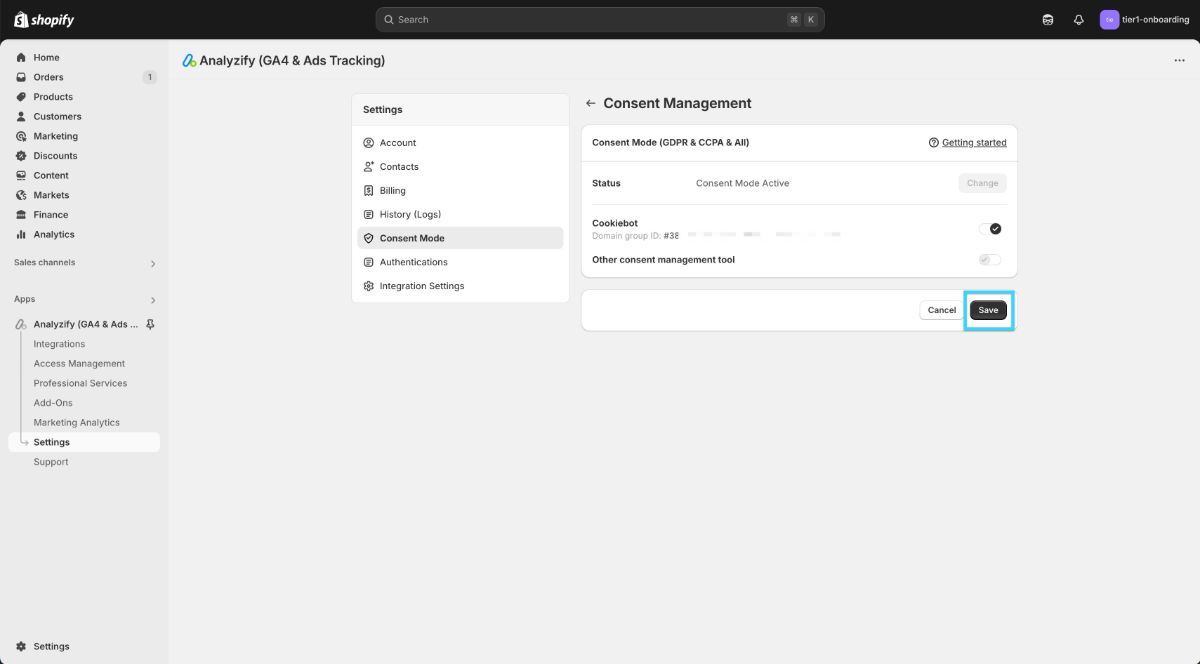The height and width of the screenshot is (664, 1200).
Task: Click the Change status button
Action: point(982,183)
